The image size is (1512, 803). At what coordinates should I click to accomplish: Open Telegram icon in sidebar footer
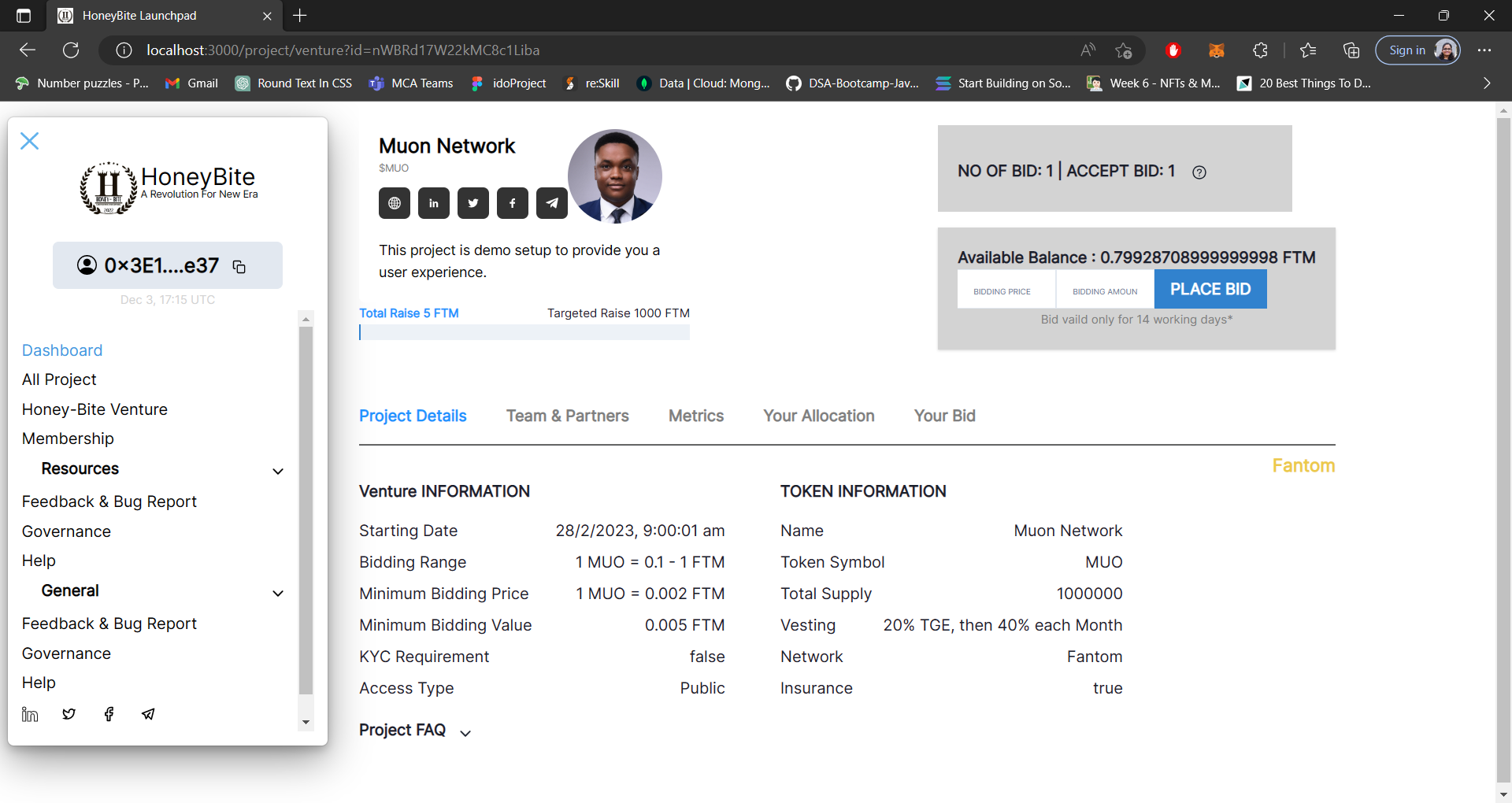coord(148,714)
